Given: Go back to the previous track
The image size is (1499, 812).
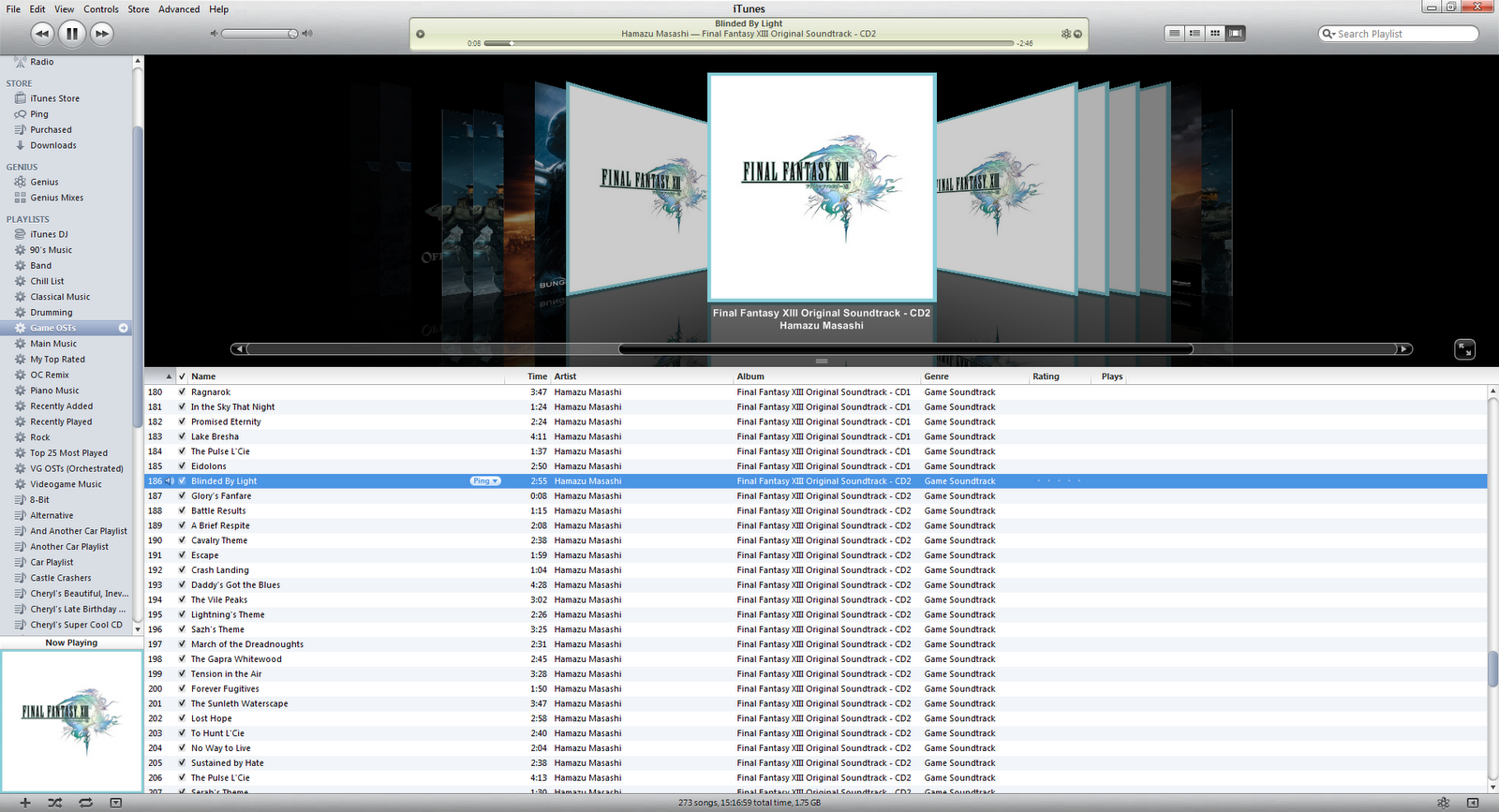Looking at the screenshot, I should pos(42,34).
